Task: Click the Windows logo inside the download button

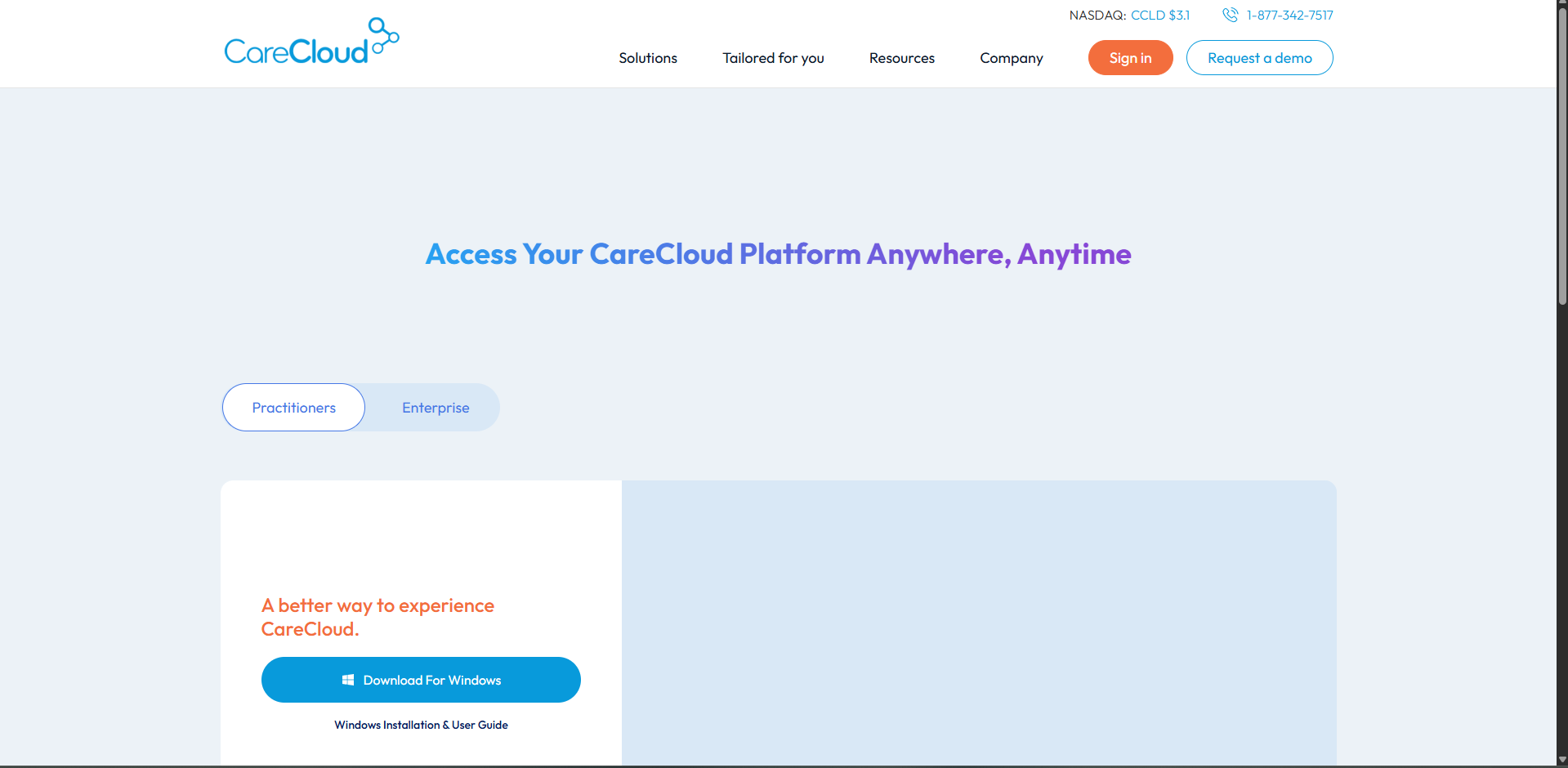Action: pyautogui.click(x=349, y=679)
